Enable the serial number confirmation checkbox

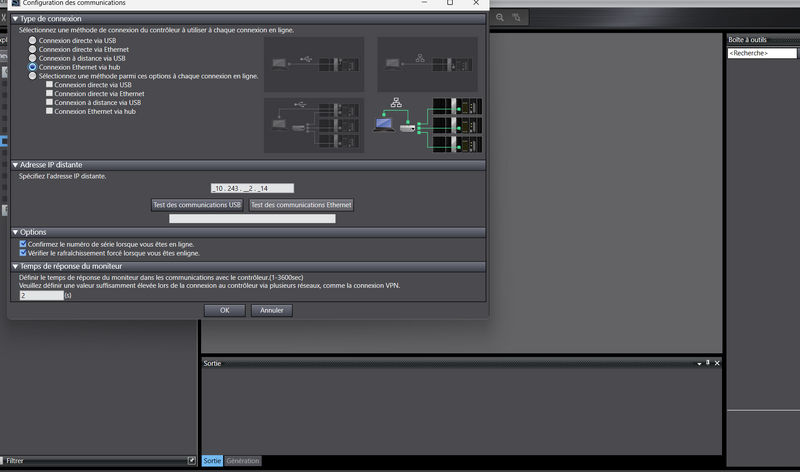[x=24, y=244]
